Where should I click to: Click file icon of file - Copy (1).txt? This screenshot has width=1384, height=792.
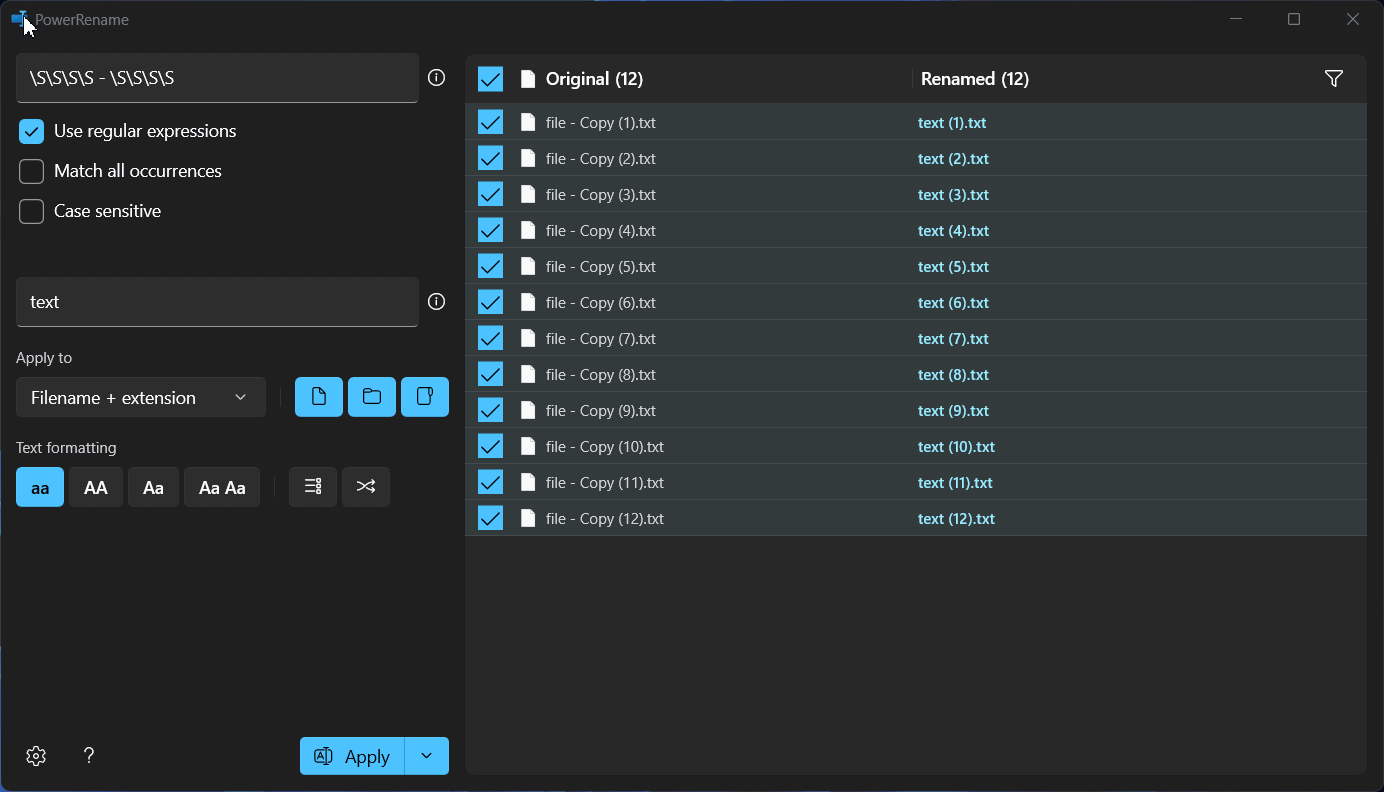pyautogui.click(x=528, y=123)
